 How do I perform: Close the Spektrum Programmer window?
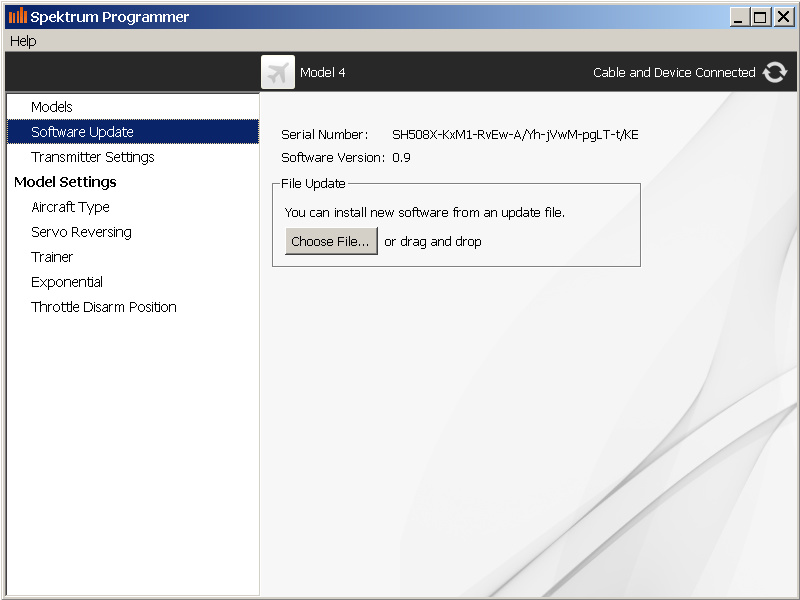pyautogui.click(x=782, y=17)
